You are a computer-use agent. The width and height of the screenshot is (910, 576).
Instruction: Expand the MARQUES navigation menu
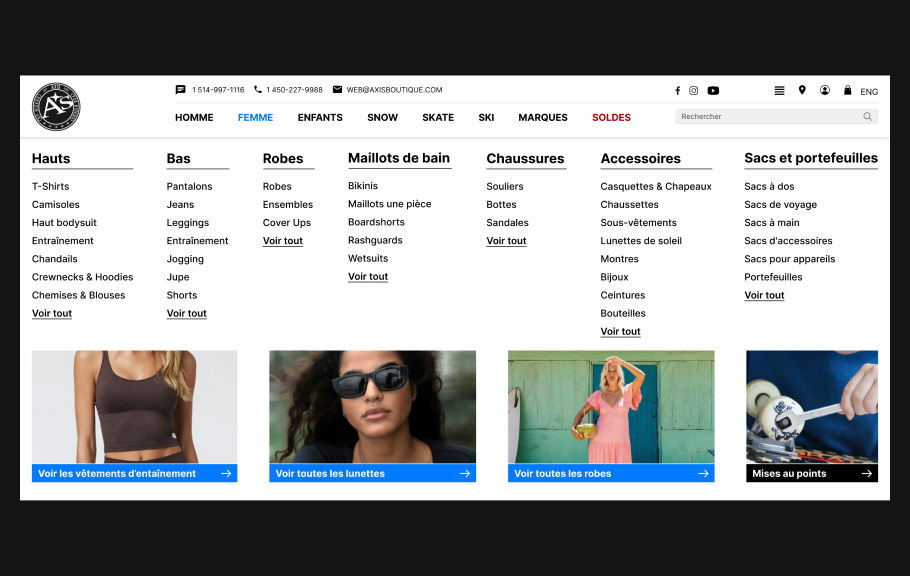[543, 117]
